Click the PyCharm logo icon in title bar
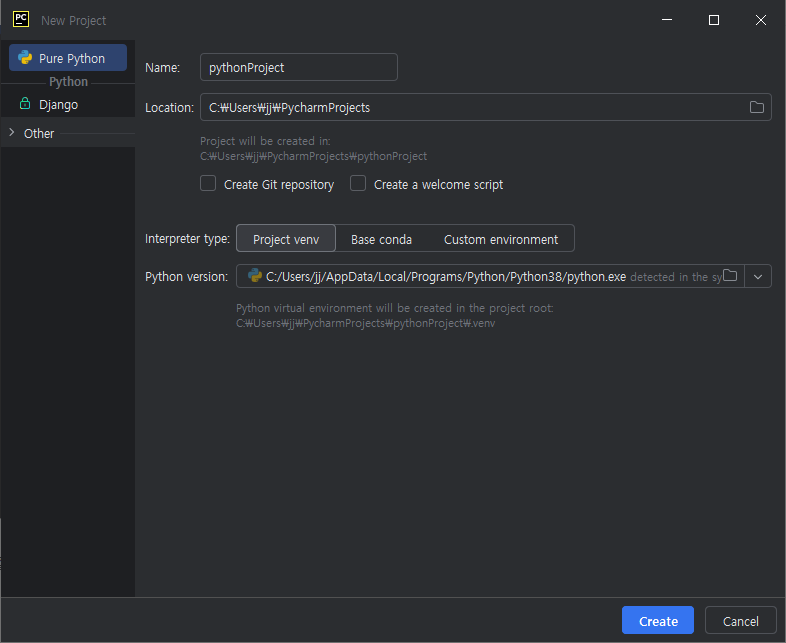Screen dimensions: 786x643 (21, 20)
